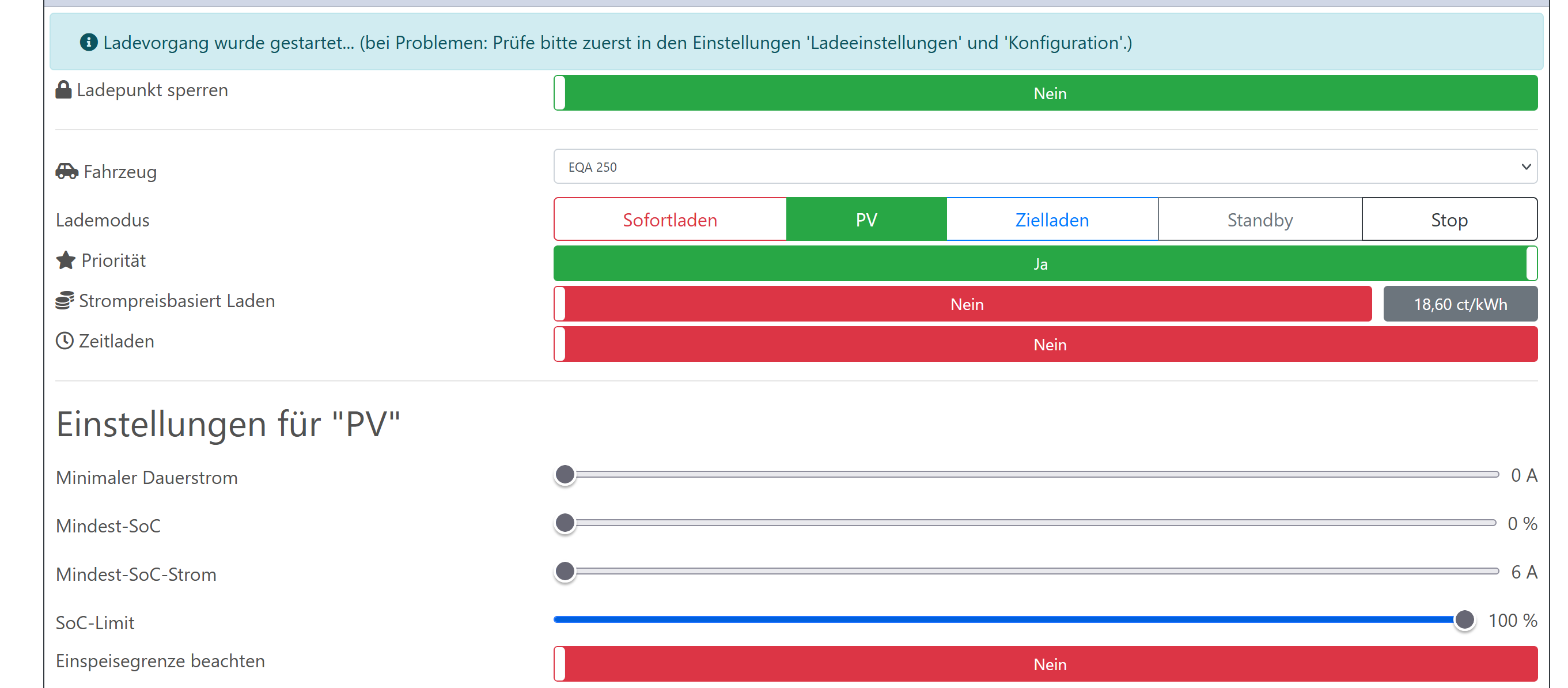Click the coins icon for Strompreisbasiert Laden
Viewport: 1568px width, 688px height.
pos(65,301)
